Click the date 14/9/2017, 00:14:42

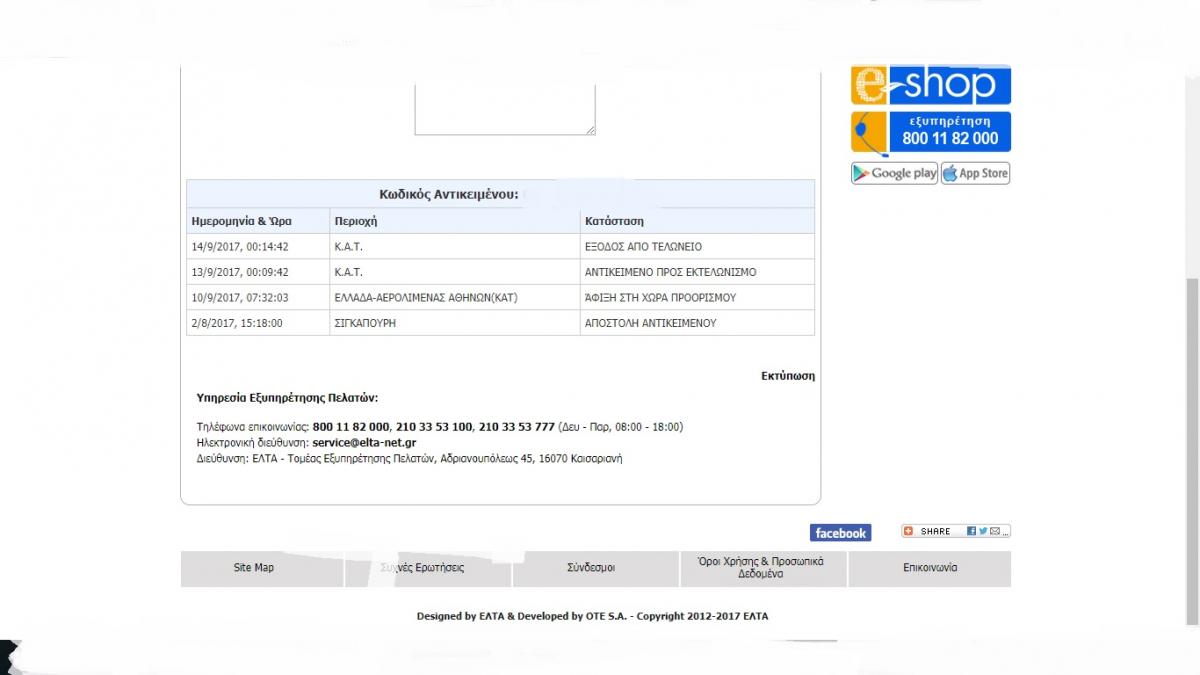click(239, 247)
